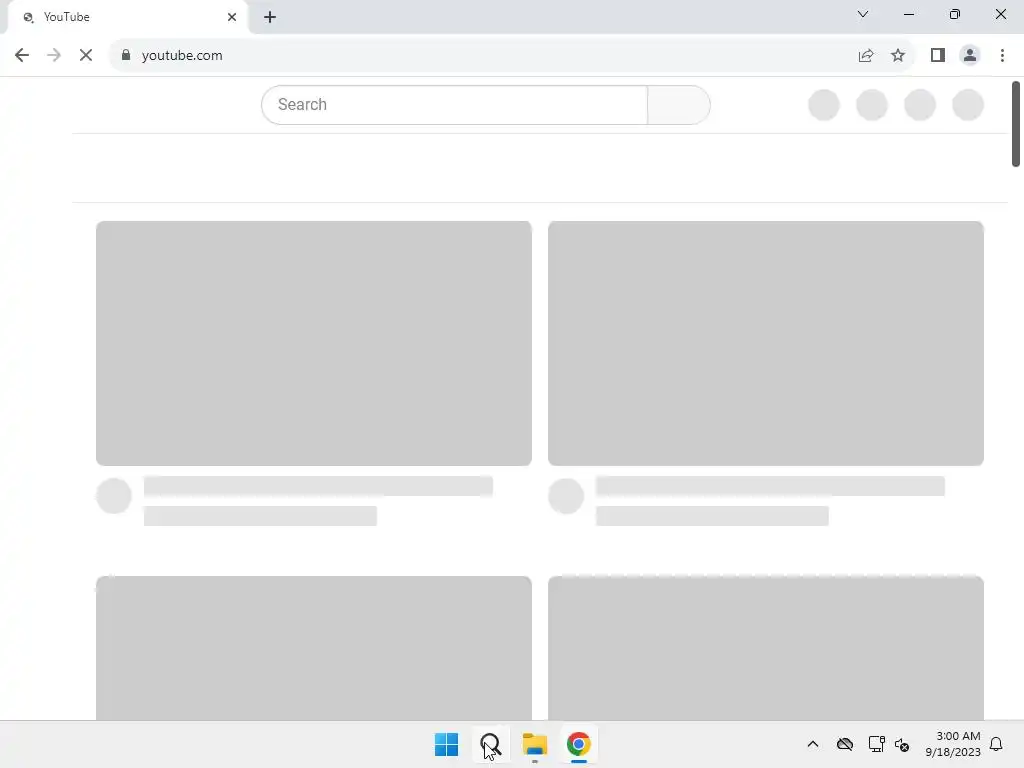Open Chrome three-dot menu
This screenshot has width=1024, height=768.
click(1002, 56)
